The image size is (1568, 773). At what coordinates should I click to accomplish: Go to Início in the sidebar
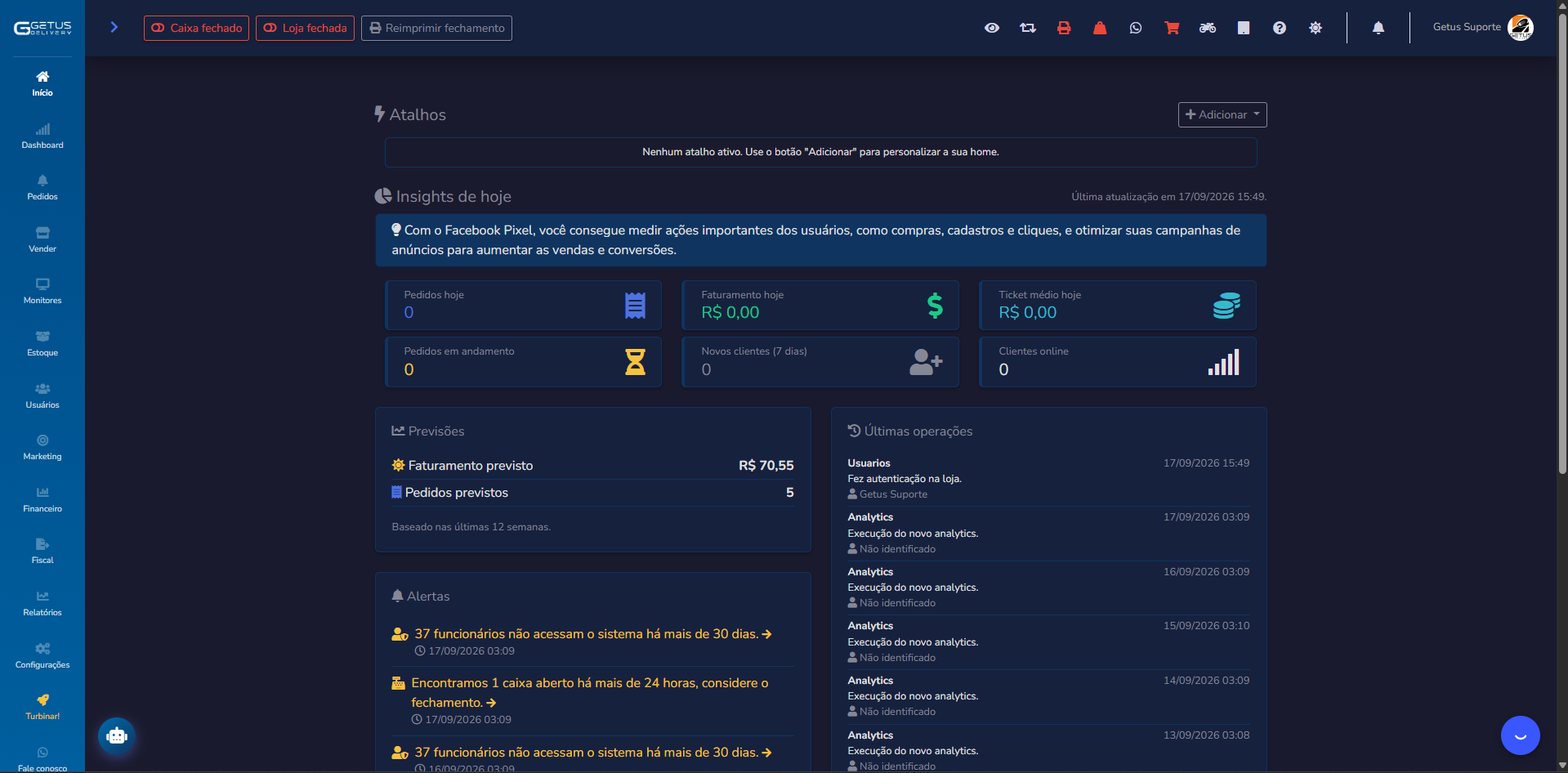coord(42,83)
